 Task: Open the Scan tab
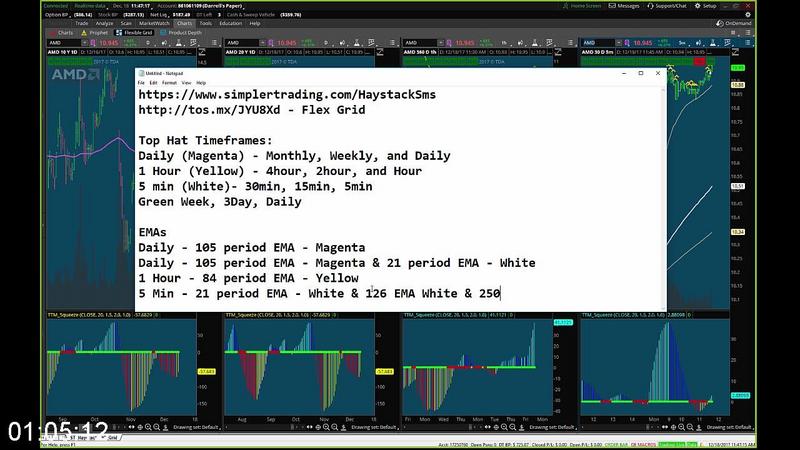(126, 23)
